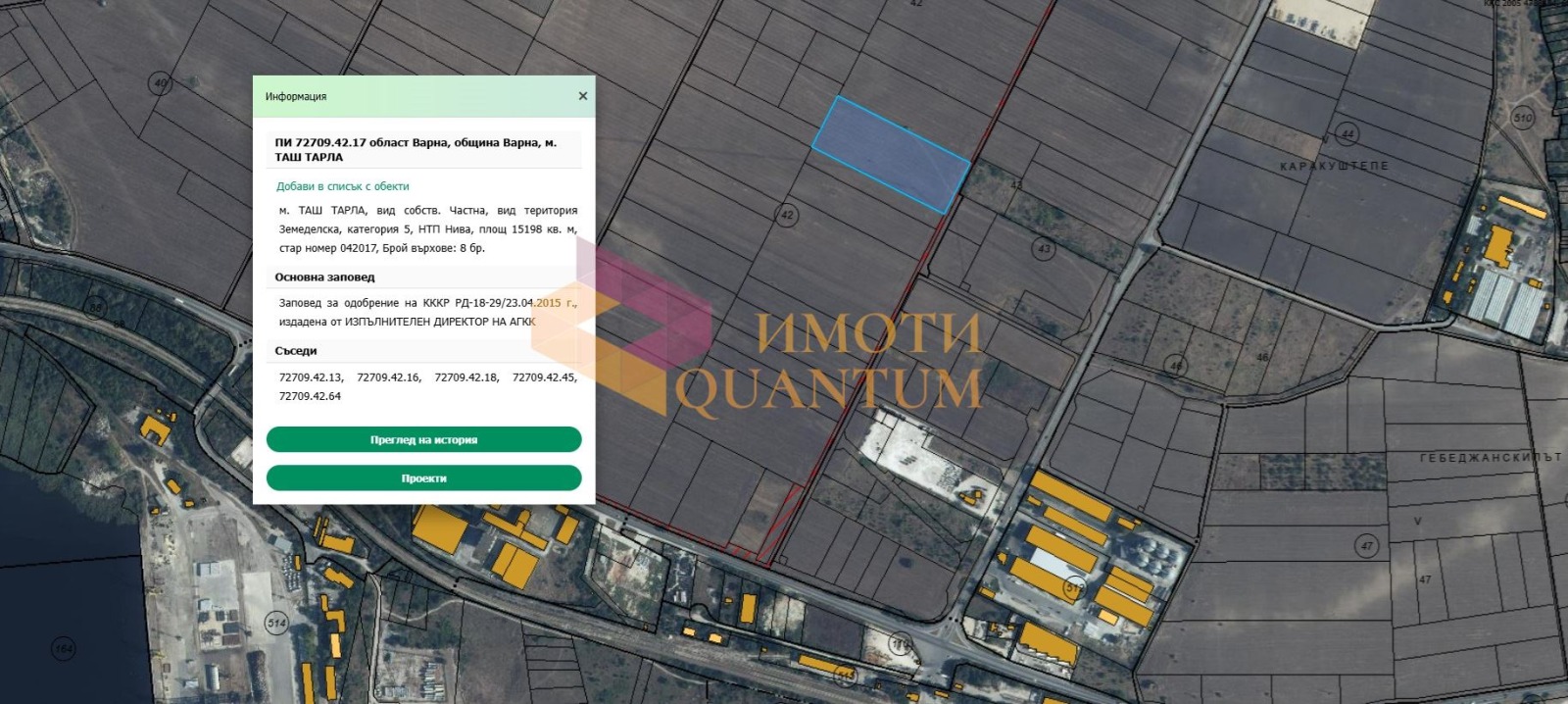
Task: Click circled massif marker 510
Action: click(x=1523, y=119)
